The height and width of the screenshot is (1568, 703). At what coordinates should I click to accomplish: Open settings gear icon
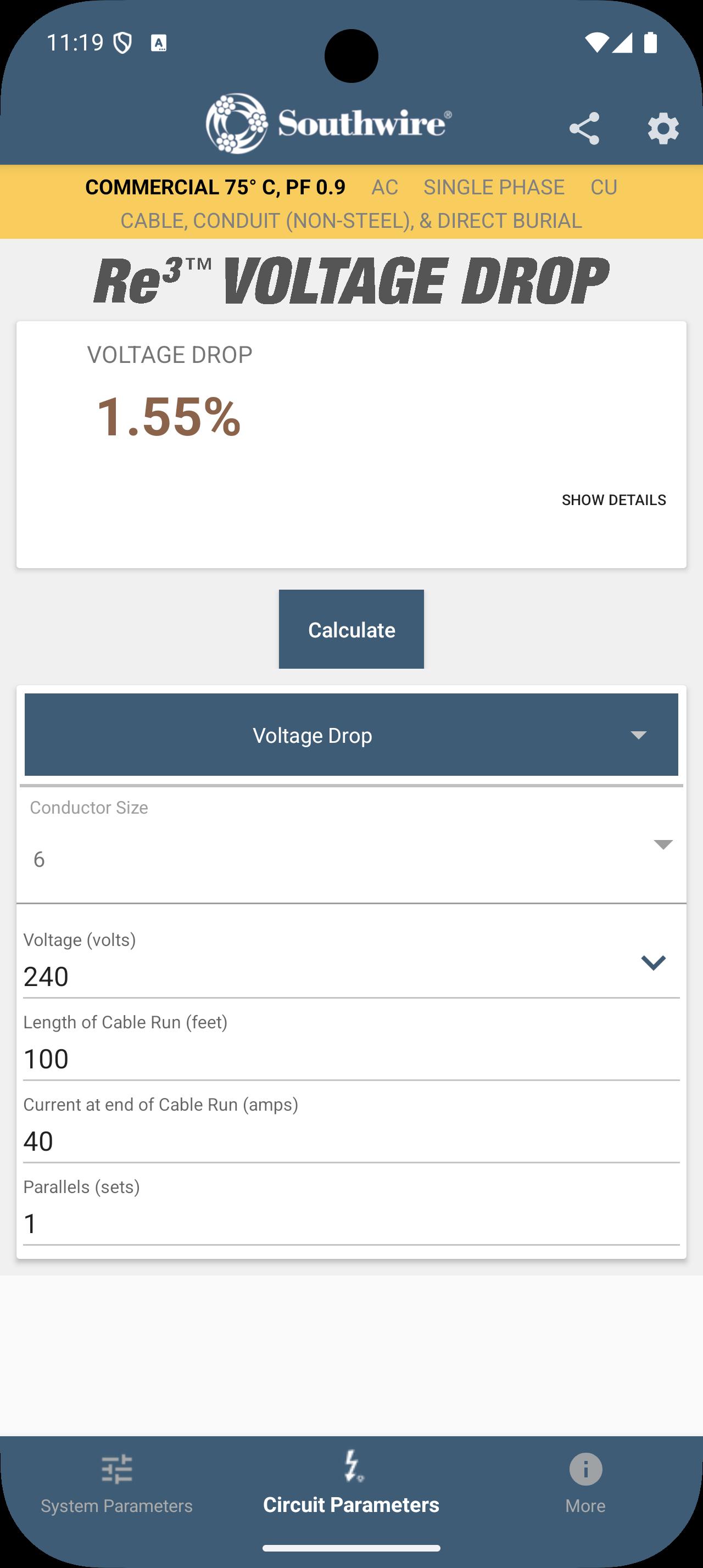tap(663, 128)
